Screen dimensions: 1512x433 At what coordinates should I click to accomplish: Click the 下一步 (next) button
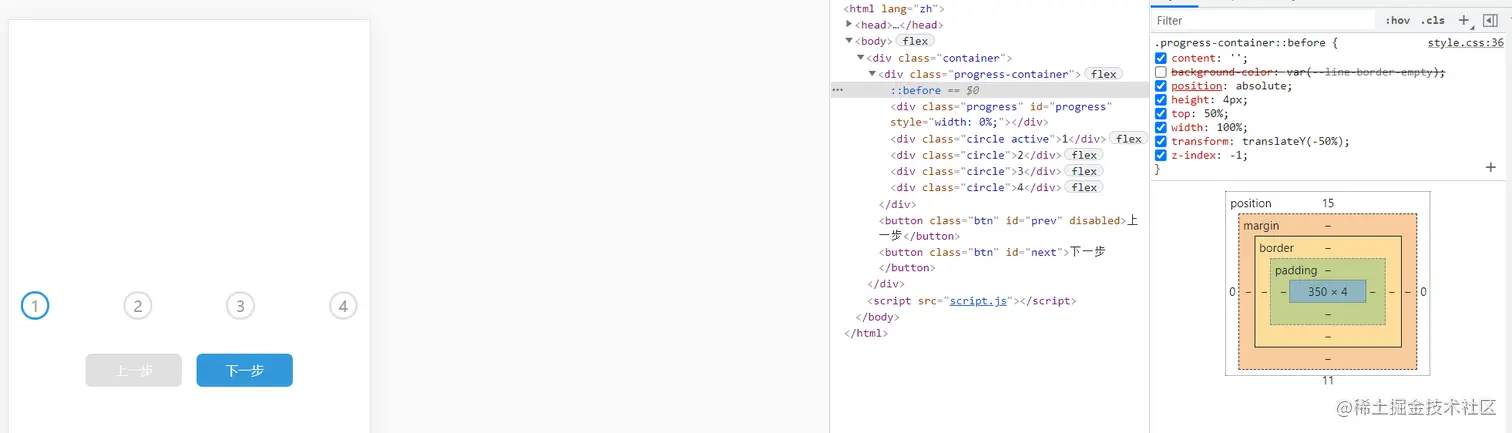click(x=244, y=370)
